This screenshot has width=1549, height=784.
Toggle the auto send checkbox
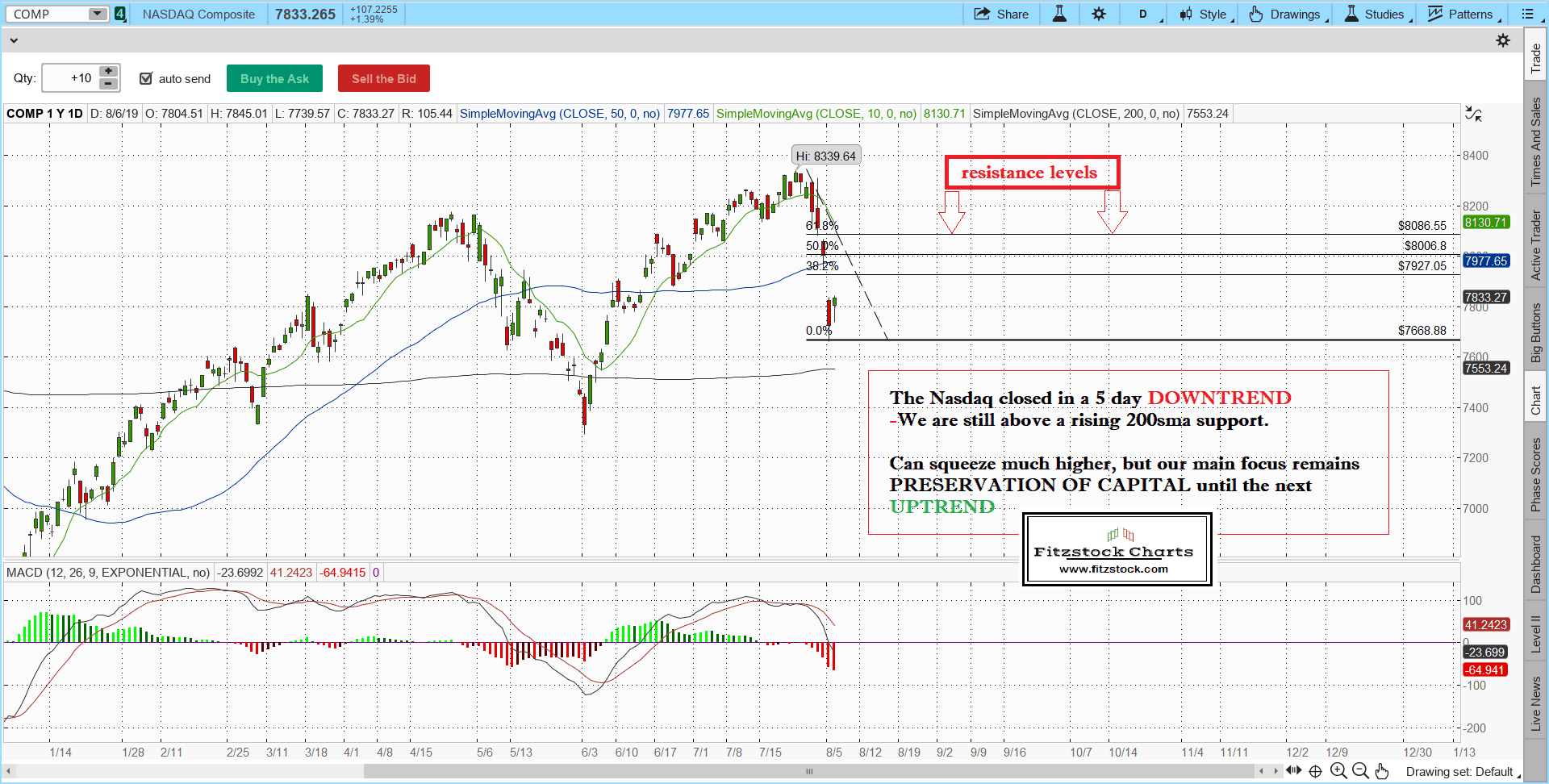pos(146,78)
